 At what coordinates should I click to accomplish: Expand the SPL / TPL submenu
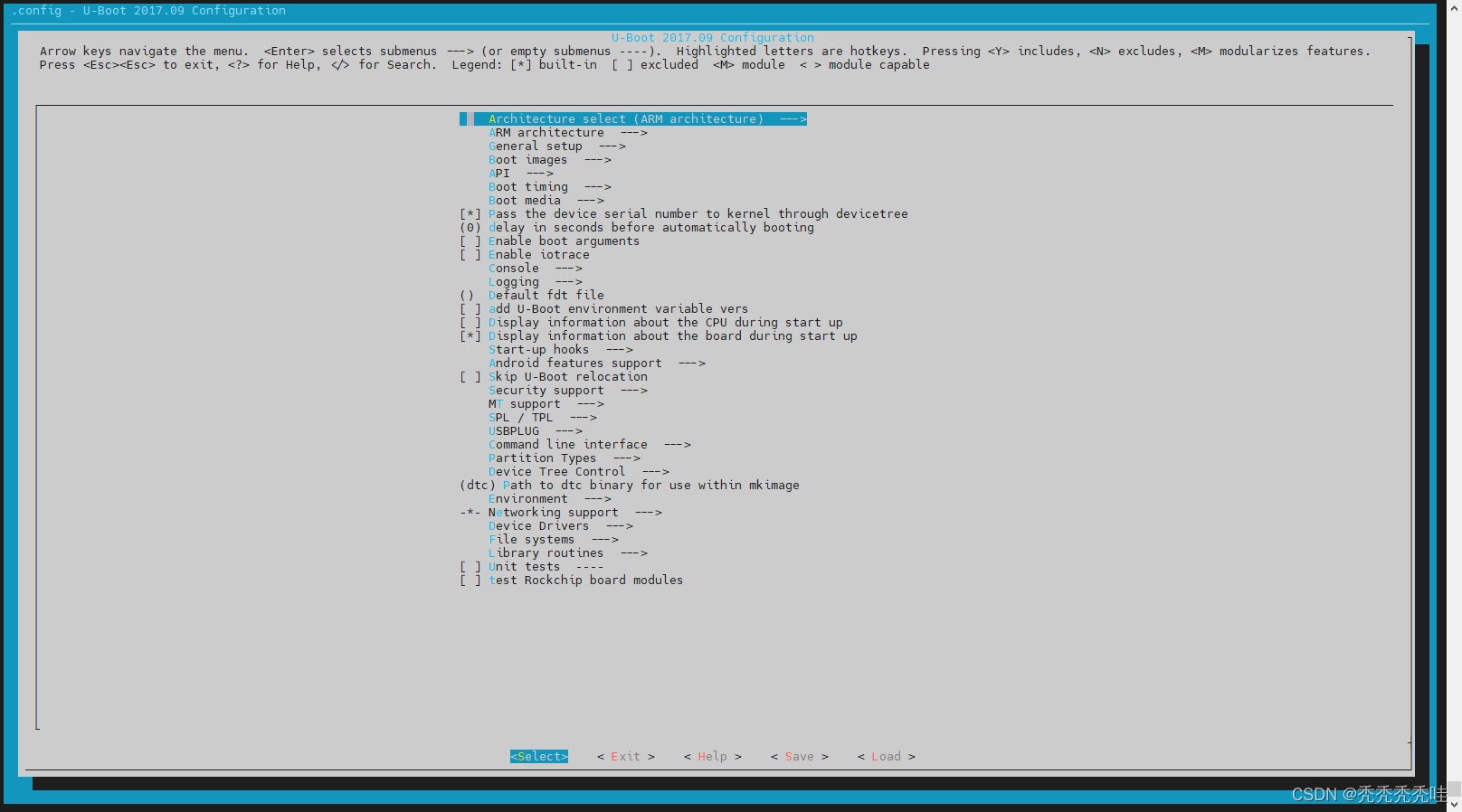(x=543, y=418)
